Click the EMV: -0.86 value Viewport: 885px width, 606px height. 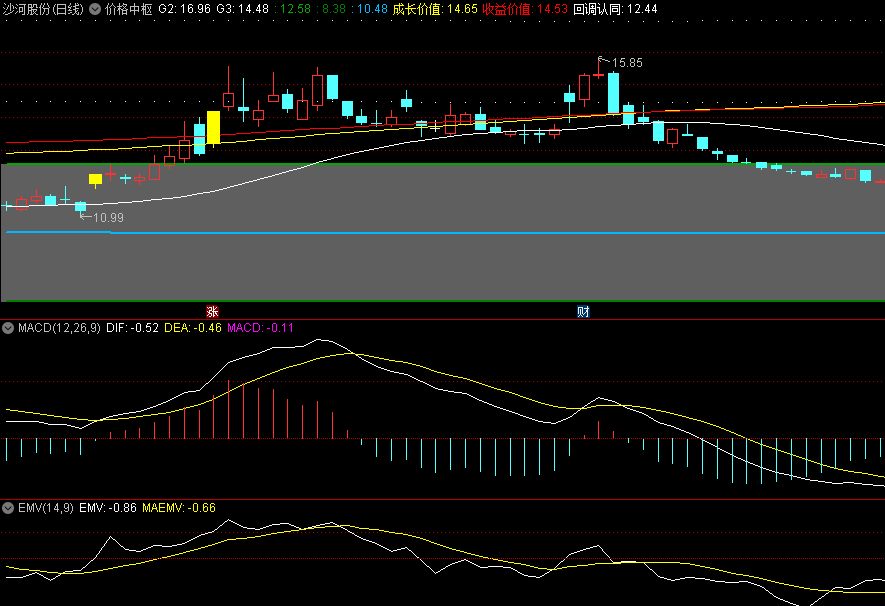108,508
